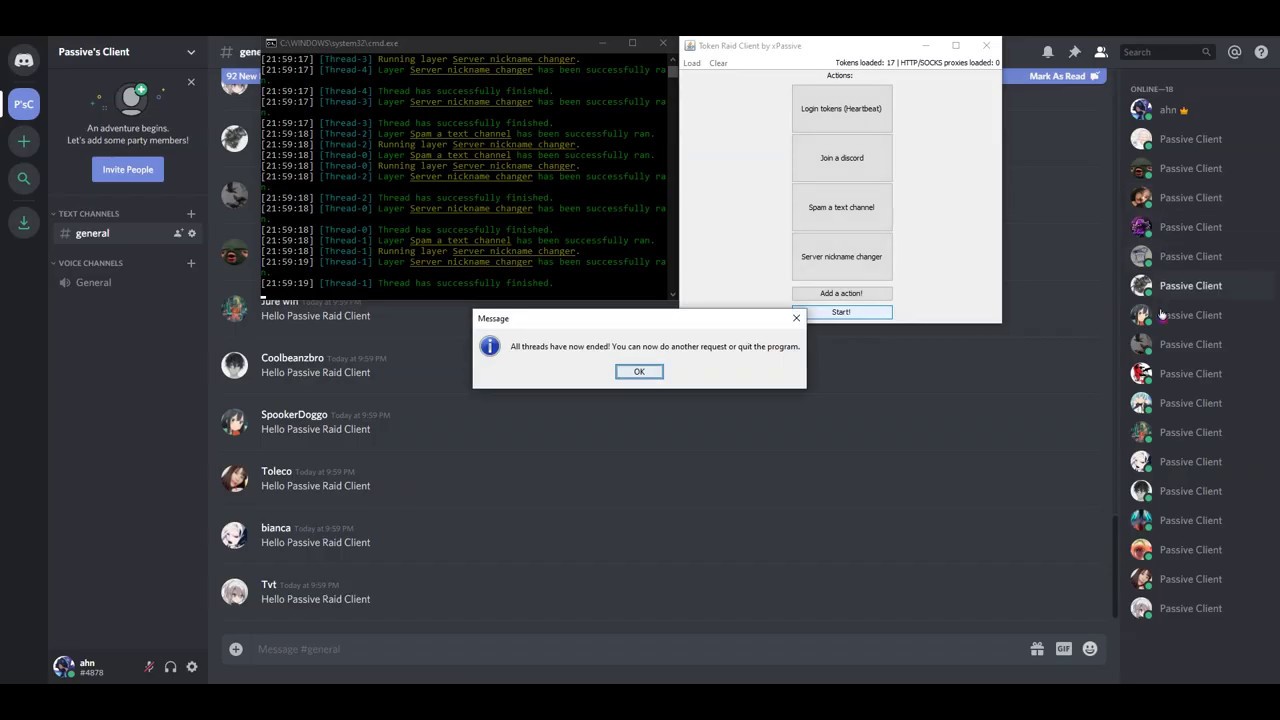Click the cmd.exe title bar icon

271,44
